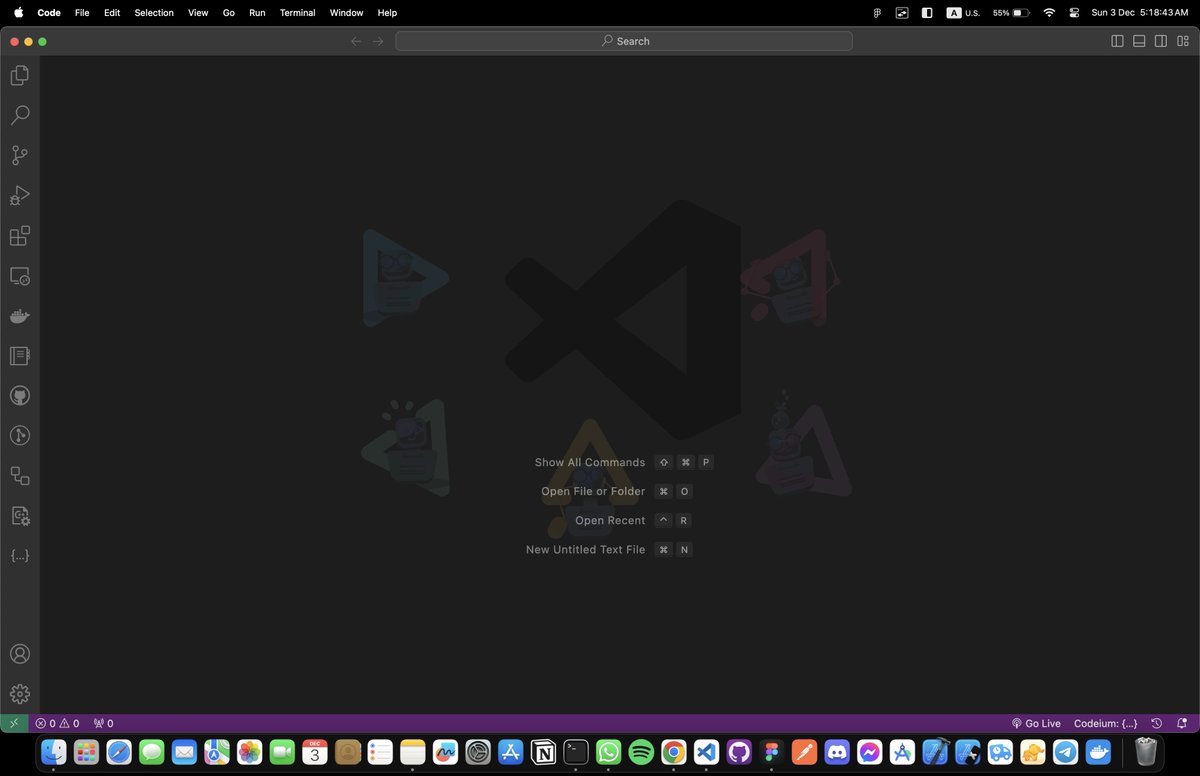Show errors and warnings count in status bar

pyautogui.click(x=57, y=723)
